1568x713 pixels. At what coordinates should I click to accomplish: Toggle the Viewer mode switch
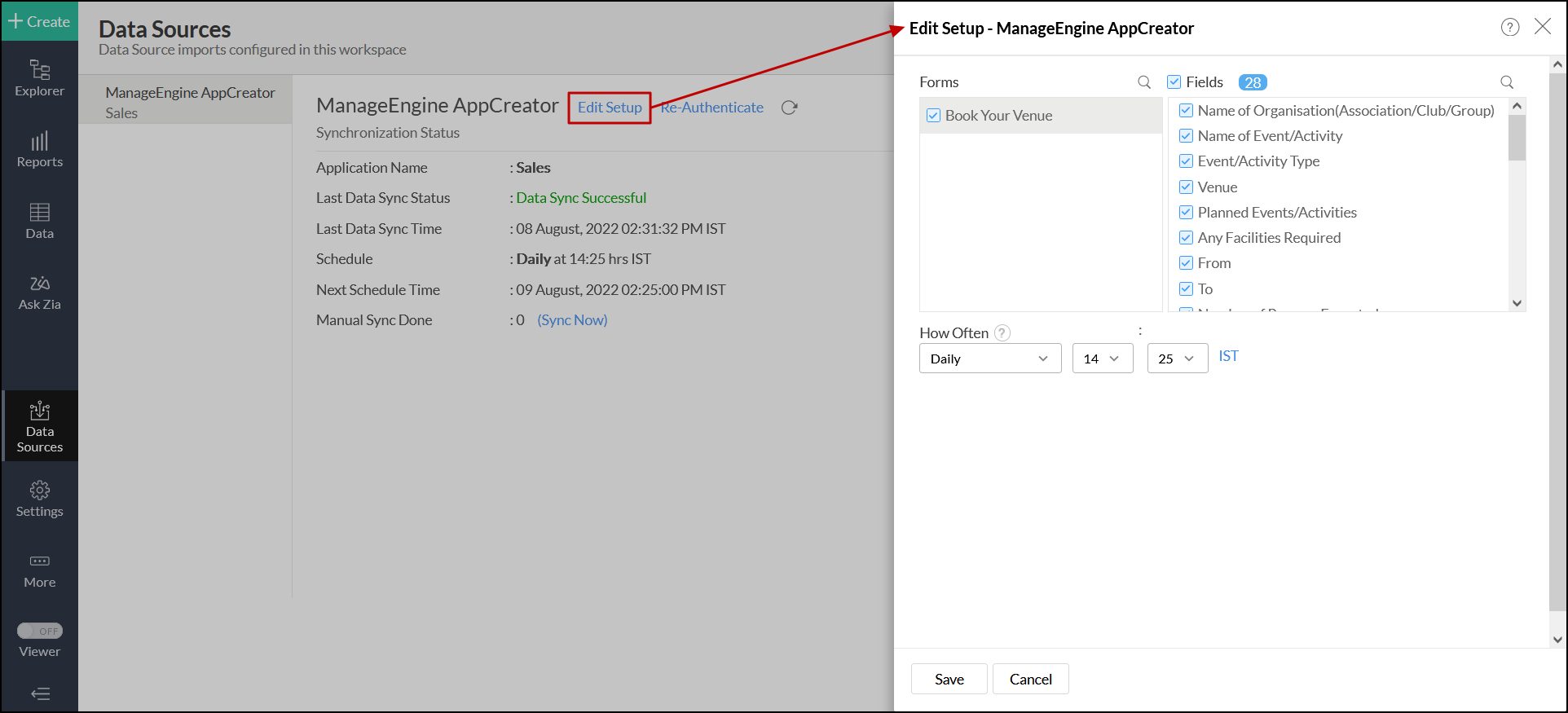[x=40, y=631]
